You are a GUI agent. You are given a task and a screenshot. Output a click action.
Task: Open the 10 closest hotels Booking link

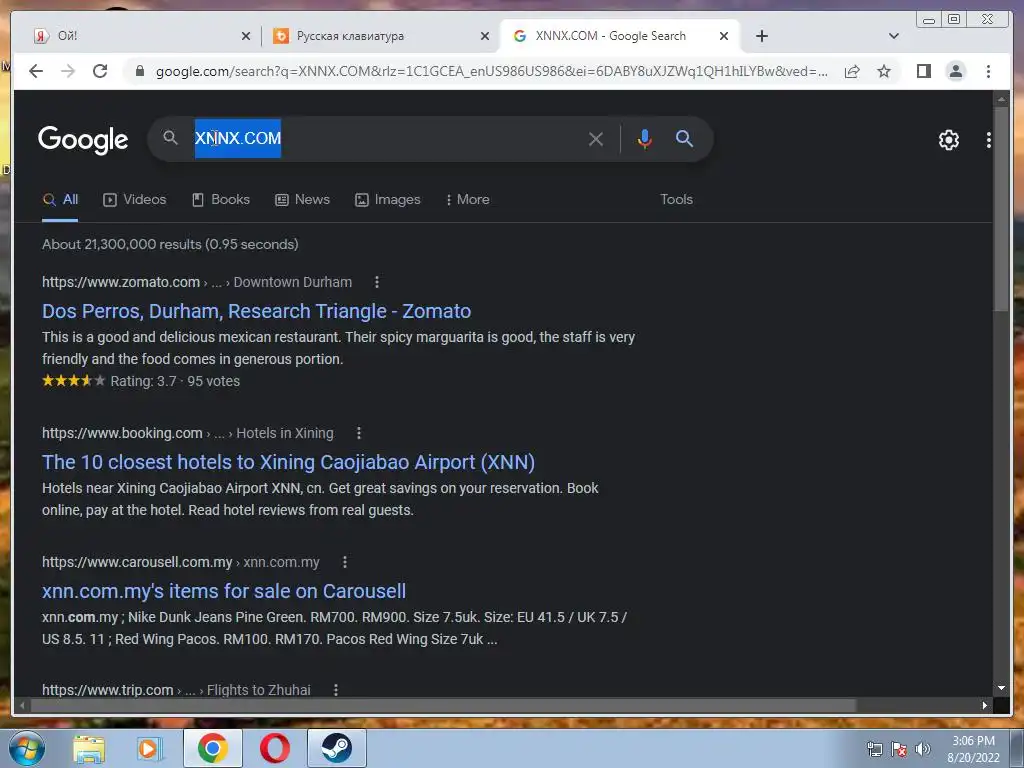289,462
